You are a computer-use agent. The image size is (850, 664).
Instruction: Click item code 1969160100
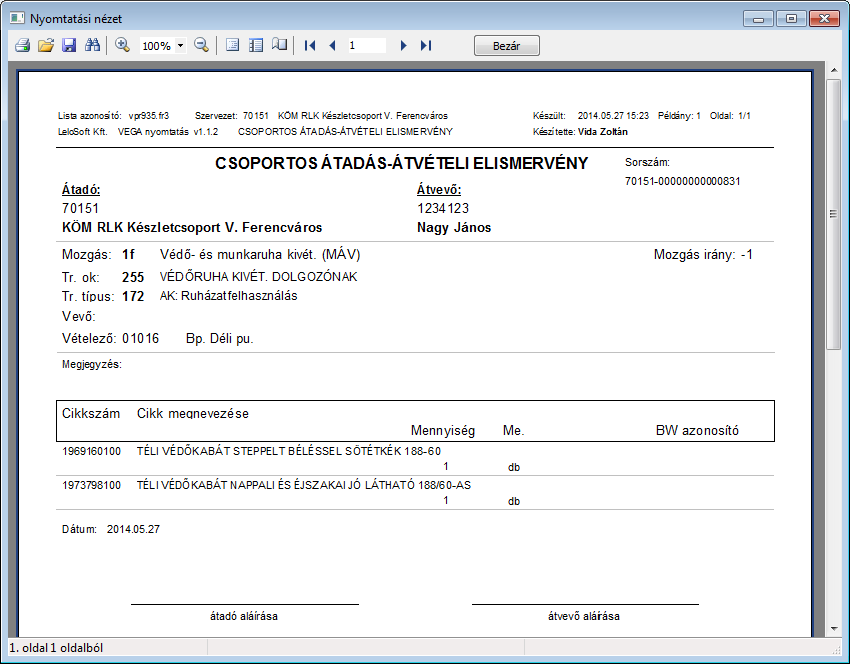[92, 451]
